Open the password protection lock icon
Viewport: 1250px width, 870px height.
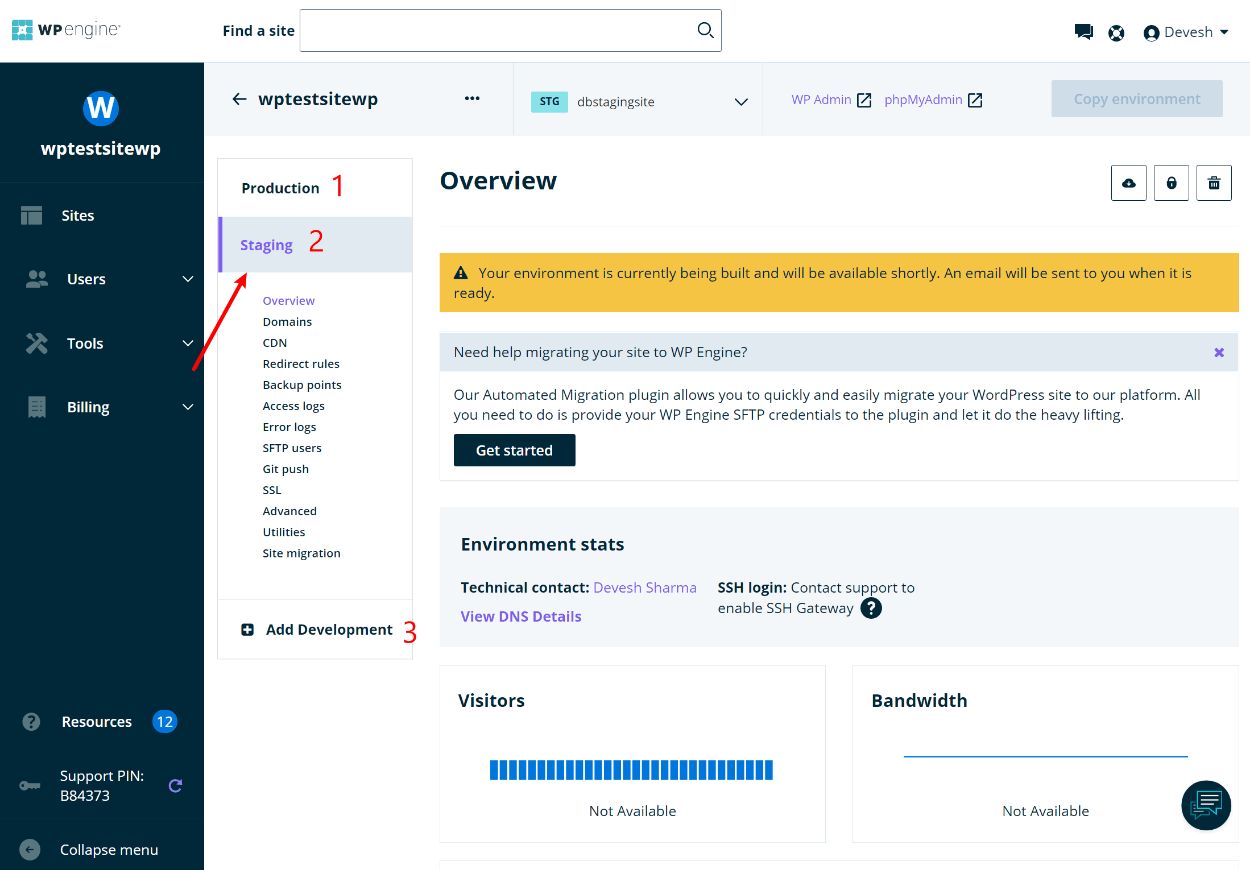tap(1171, 183)
